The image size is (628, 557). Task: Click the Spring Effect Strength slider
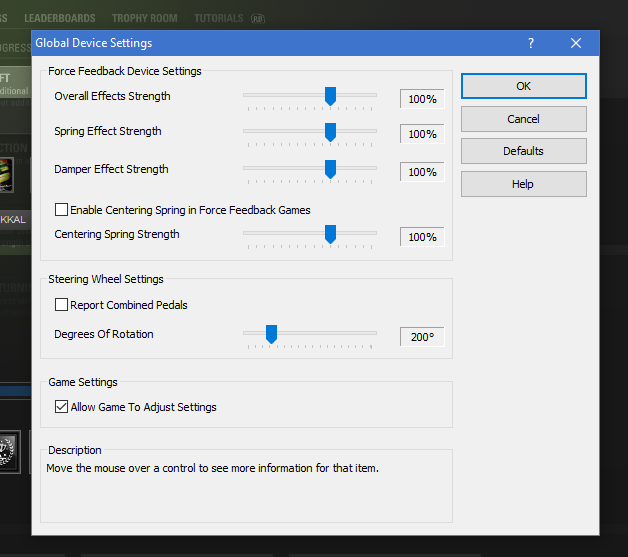click(330, 131)
